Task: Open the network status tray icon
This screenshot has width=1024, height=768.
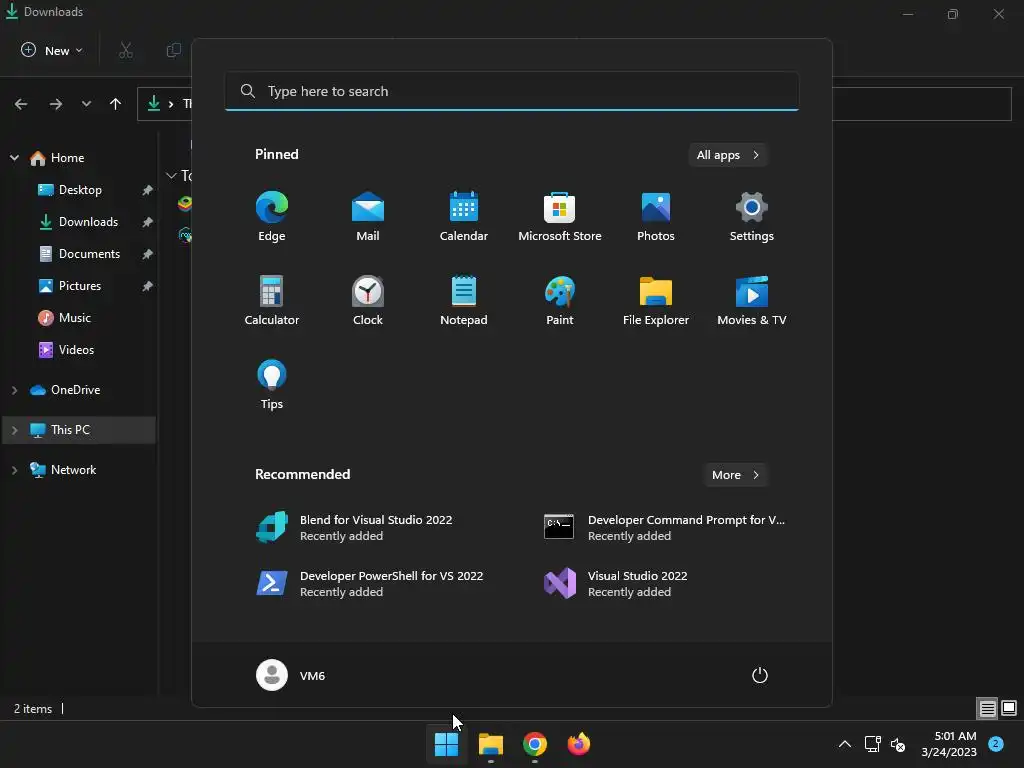Action: coord(872,744)
